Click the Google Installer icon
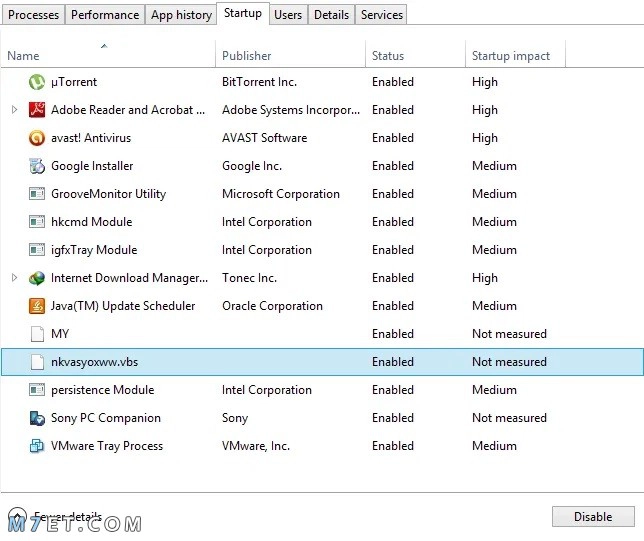644x541 pixels. (x=37, y=166)
